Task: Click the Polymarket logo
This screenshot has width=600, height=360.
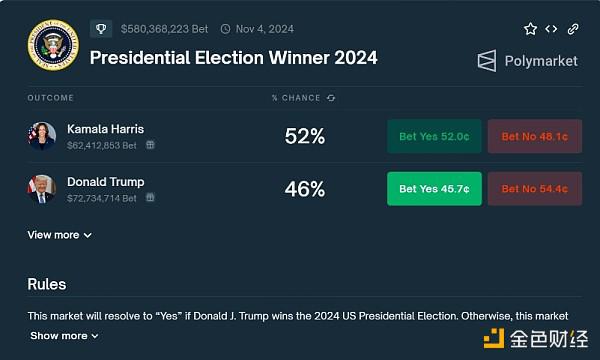Action: (x=527, y=61)
